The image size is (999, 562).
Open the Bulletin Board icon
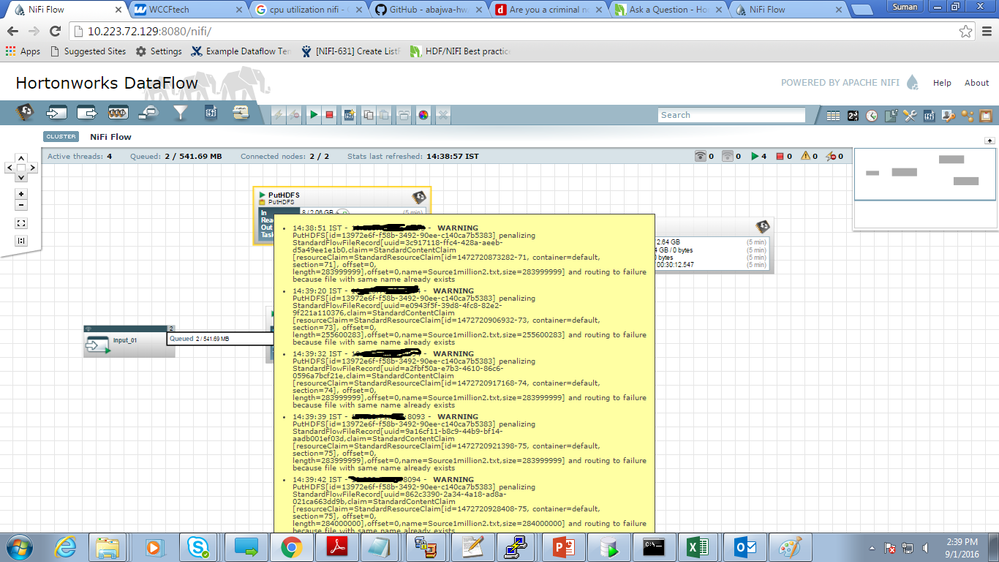point(986,115)
